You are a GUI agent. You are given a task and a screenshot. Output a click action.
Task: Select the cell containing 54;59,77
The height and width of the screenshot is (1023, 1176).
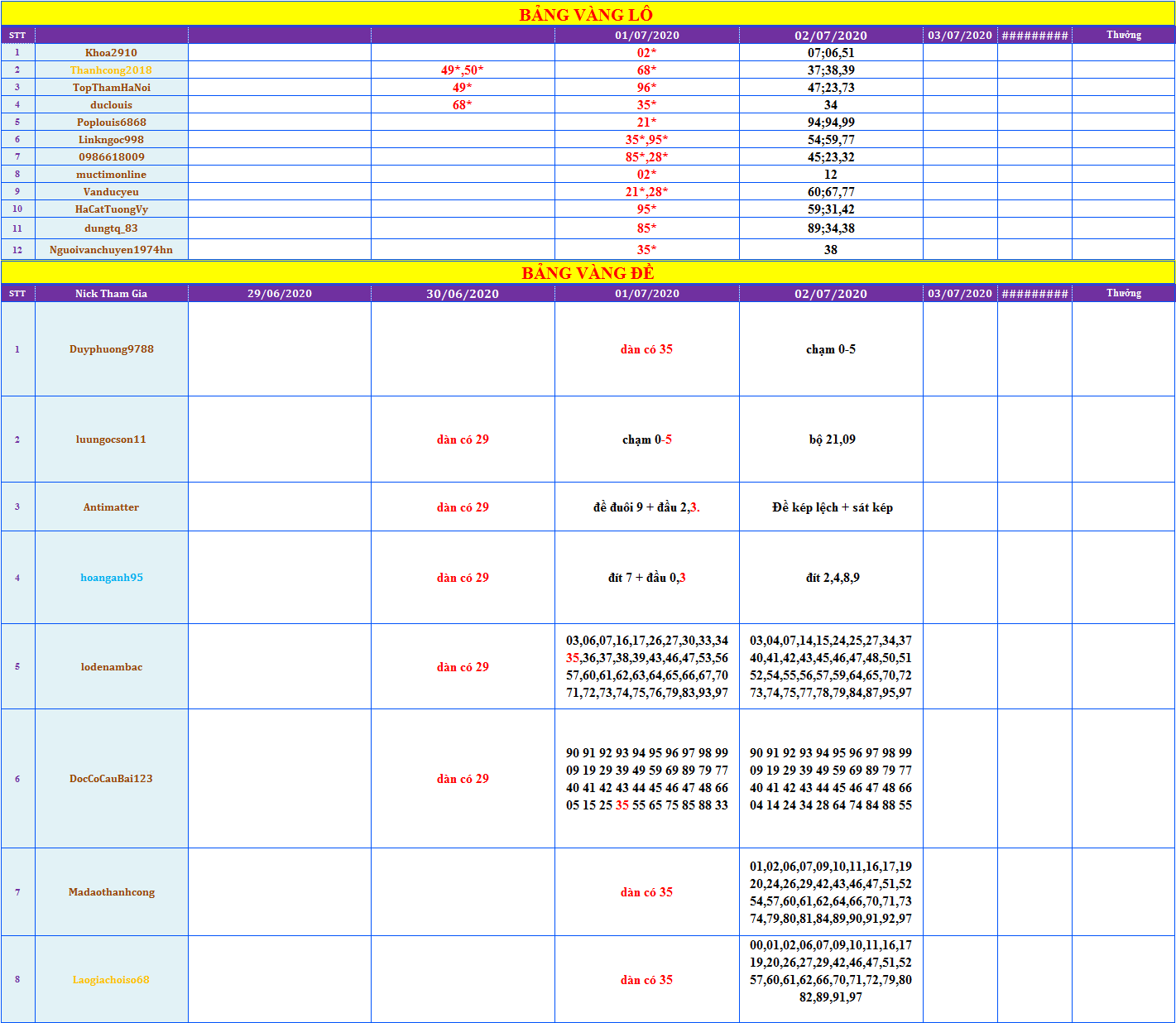click(831, 139)
